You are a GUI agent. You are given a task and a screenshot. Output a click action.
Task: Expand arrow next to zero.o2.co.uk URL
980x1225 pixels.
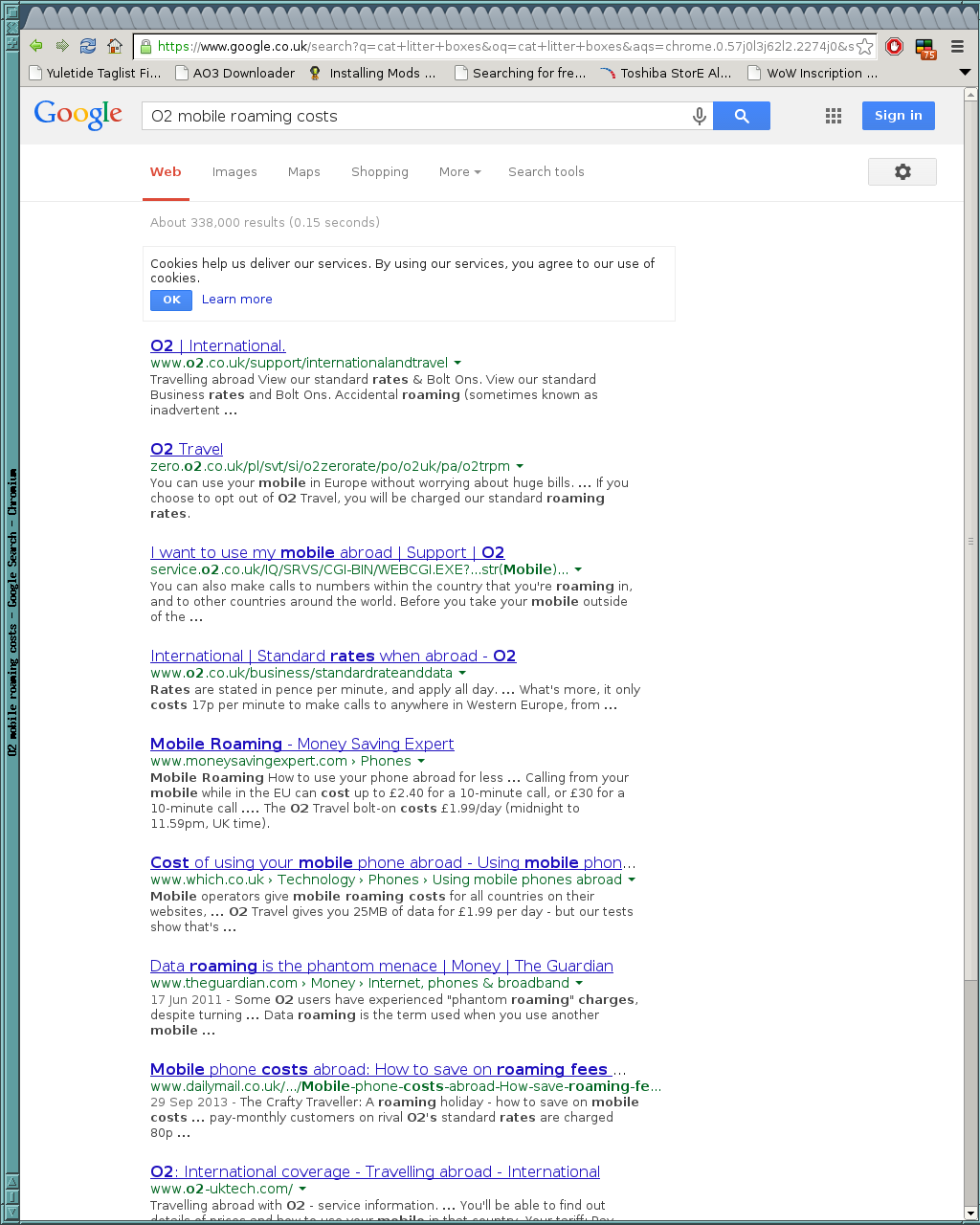tap(520, 466)
